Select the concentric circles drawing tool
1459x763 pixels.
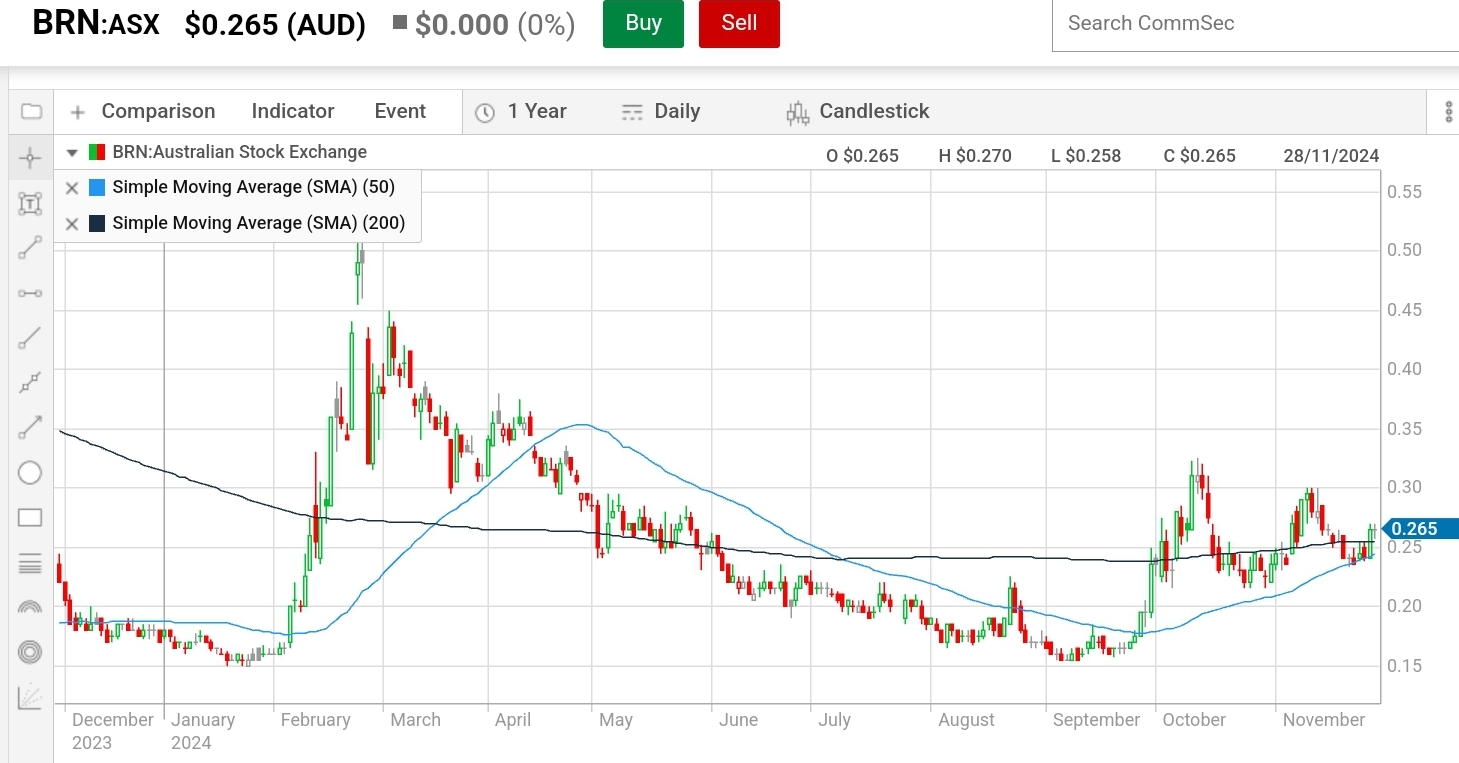click(30, 652)
